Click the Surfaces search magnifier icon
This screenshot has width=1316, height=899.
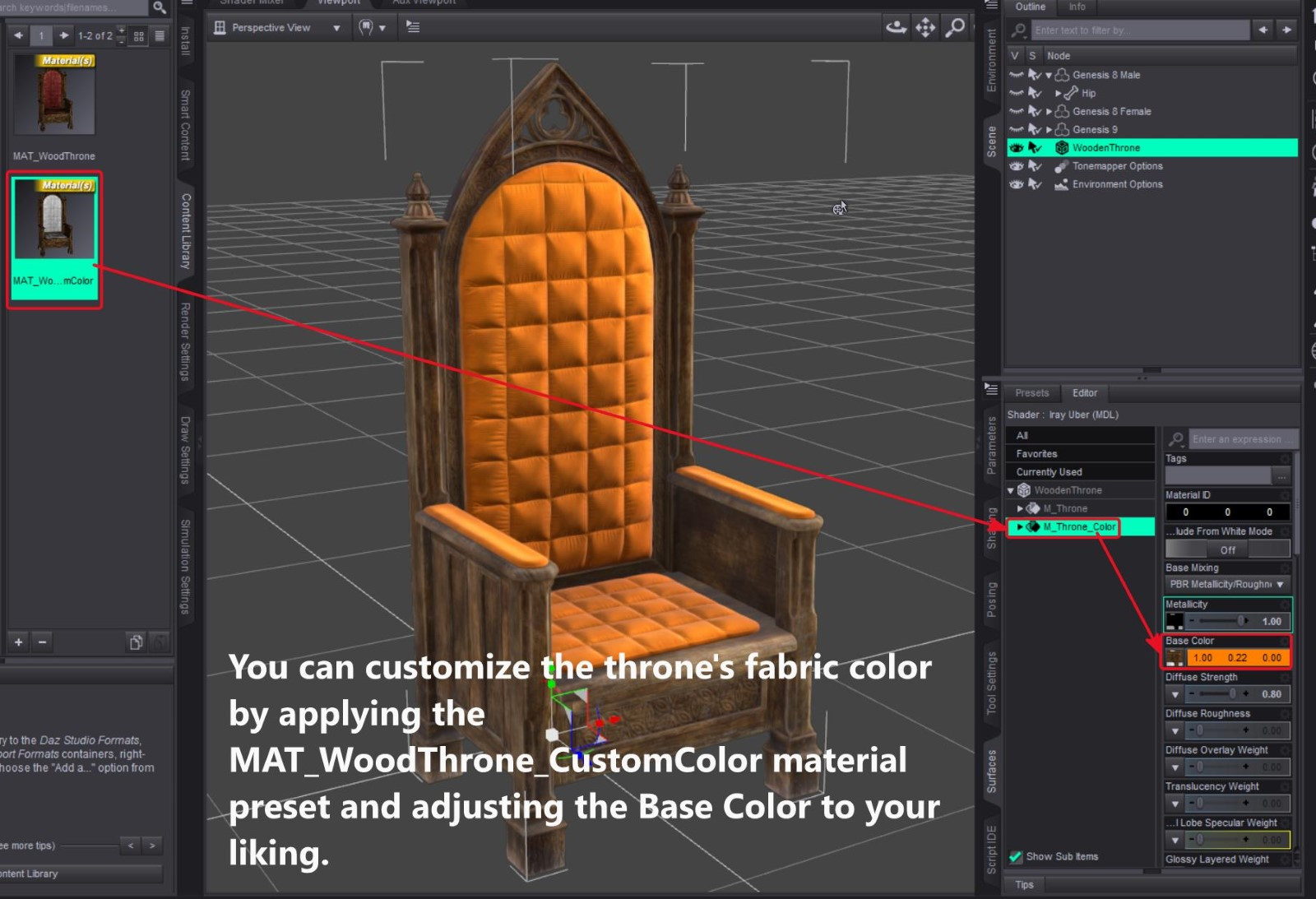tap(1176, 438)
